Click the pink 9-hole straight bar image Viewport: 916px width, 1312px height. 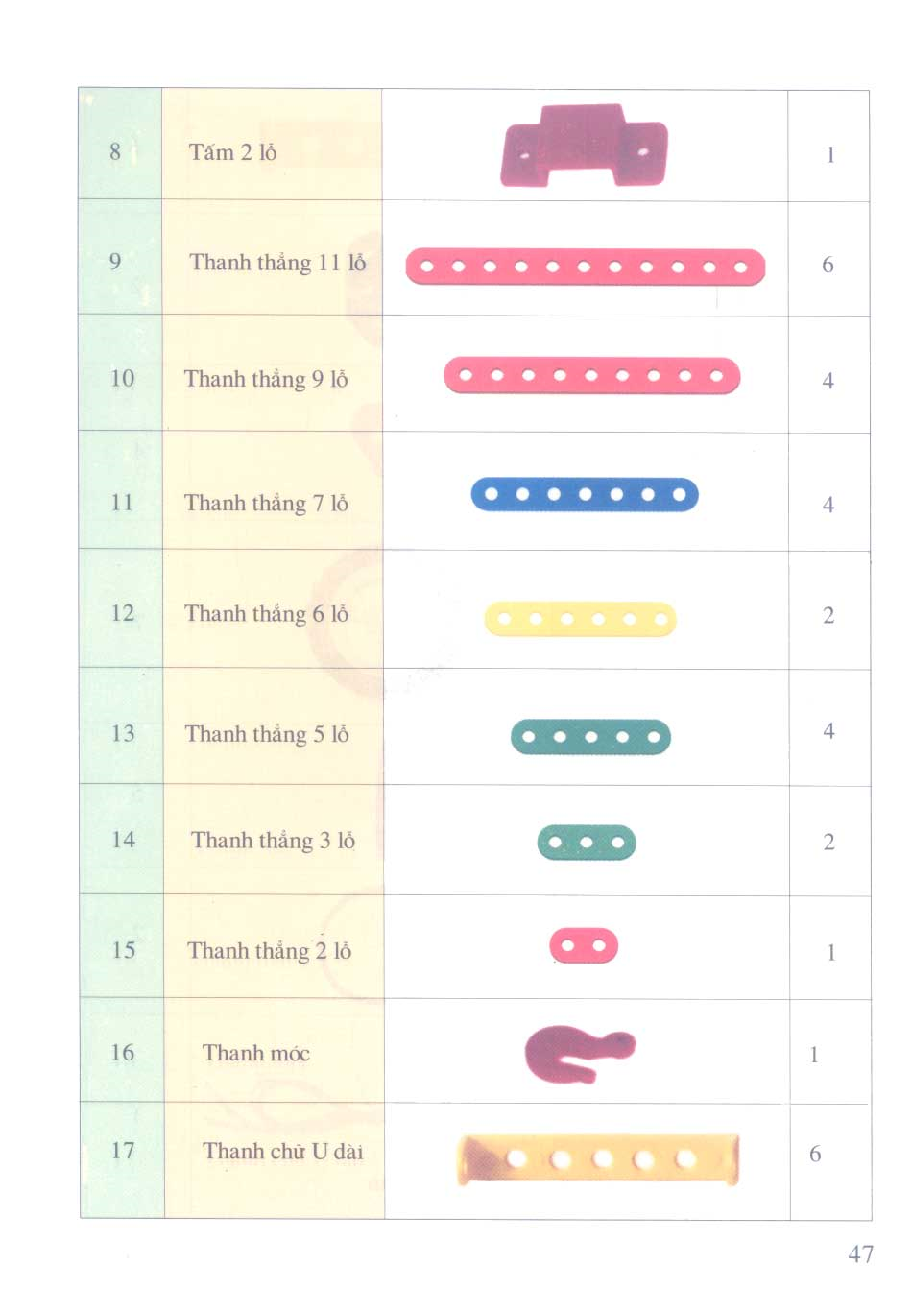(592, 376)
